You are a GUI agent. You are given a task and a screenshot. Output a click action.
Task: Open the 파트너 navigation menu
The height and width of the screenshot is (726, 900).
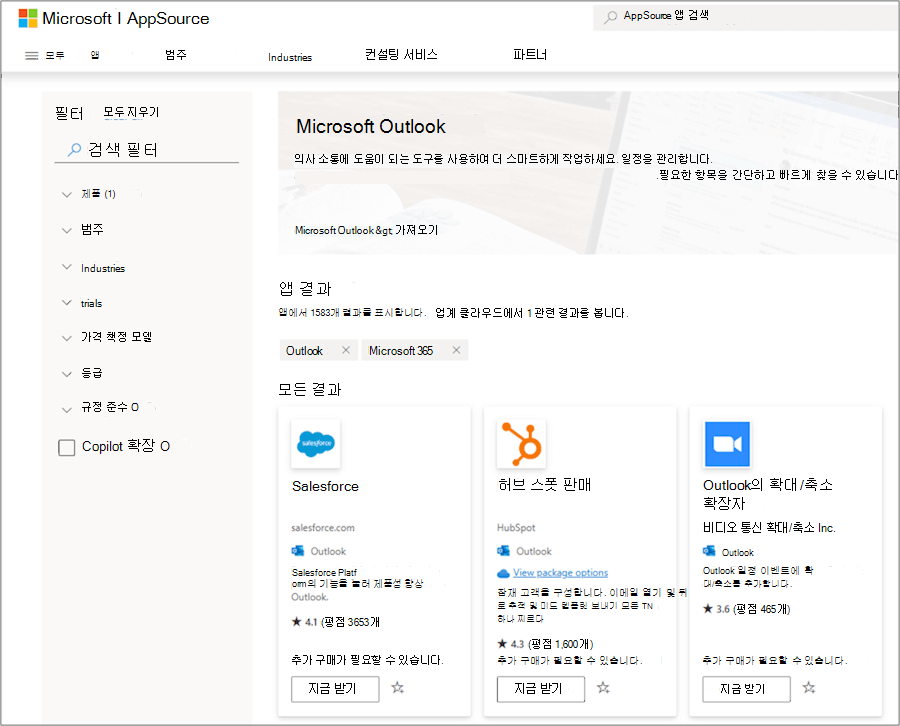point(530,55)
